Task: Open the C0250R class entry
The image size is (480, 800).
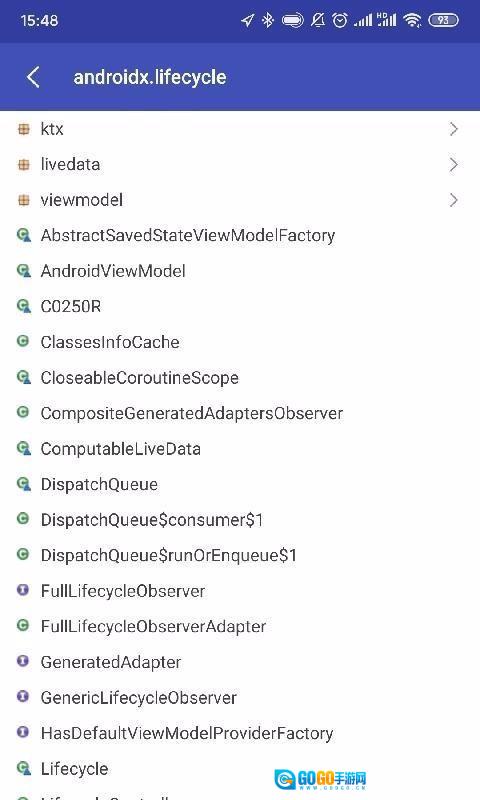Action: coord(240,306)
